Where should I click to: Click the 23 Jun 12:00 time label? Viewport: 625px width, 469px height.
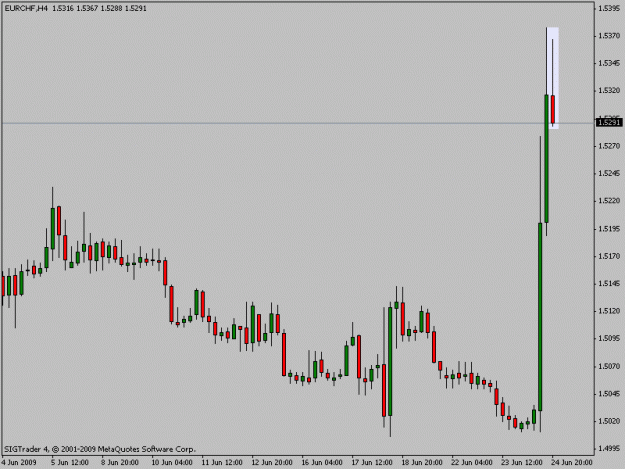tap(522, 462)
